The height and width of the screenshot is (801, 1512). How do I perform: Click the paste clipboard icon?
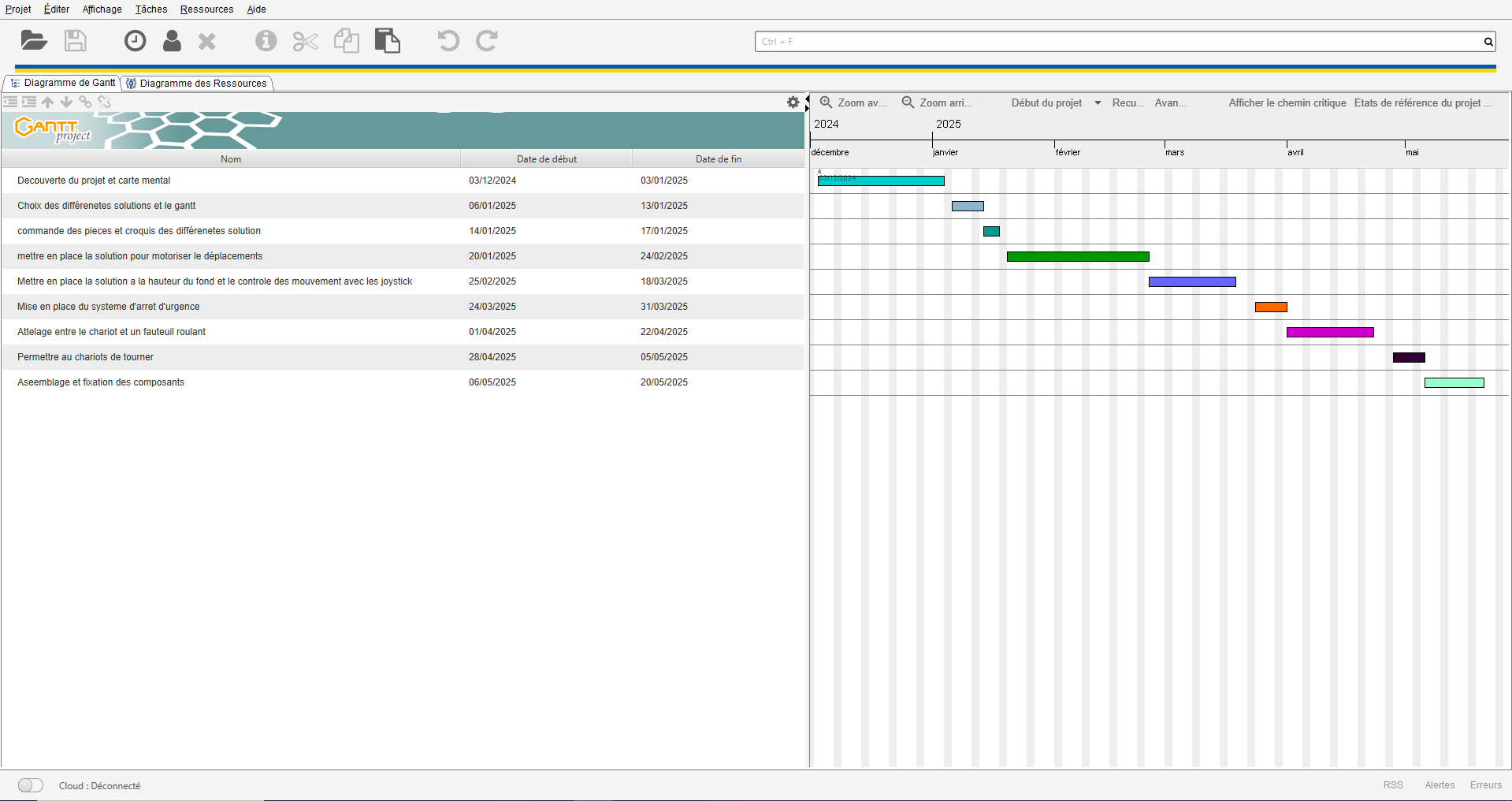[x=387, y=41]
